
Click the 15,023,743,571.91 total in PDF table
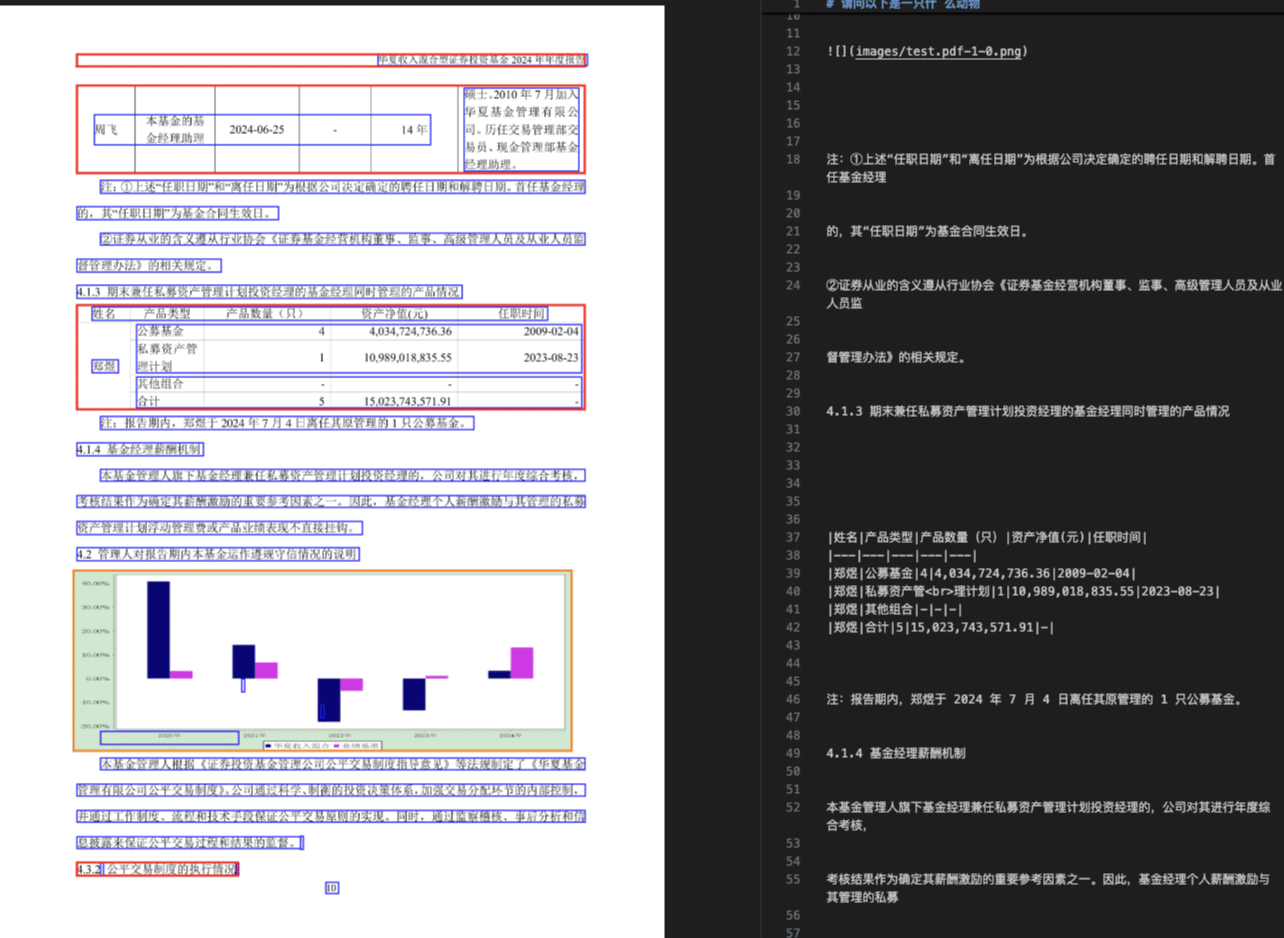407,401
